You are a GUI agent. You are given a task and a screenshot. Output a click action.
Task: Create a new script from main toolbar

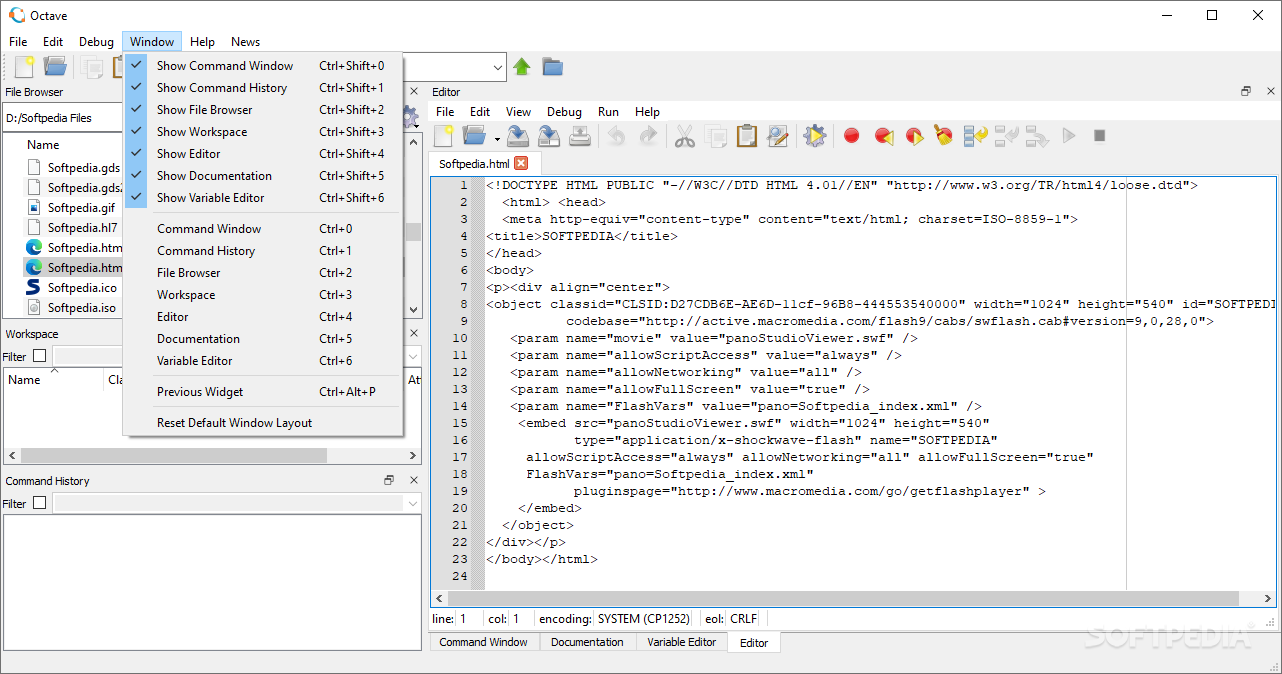tap(25, 67)
